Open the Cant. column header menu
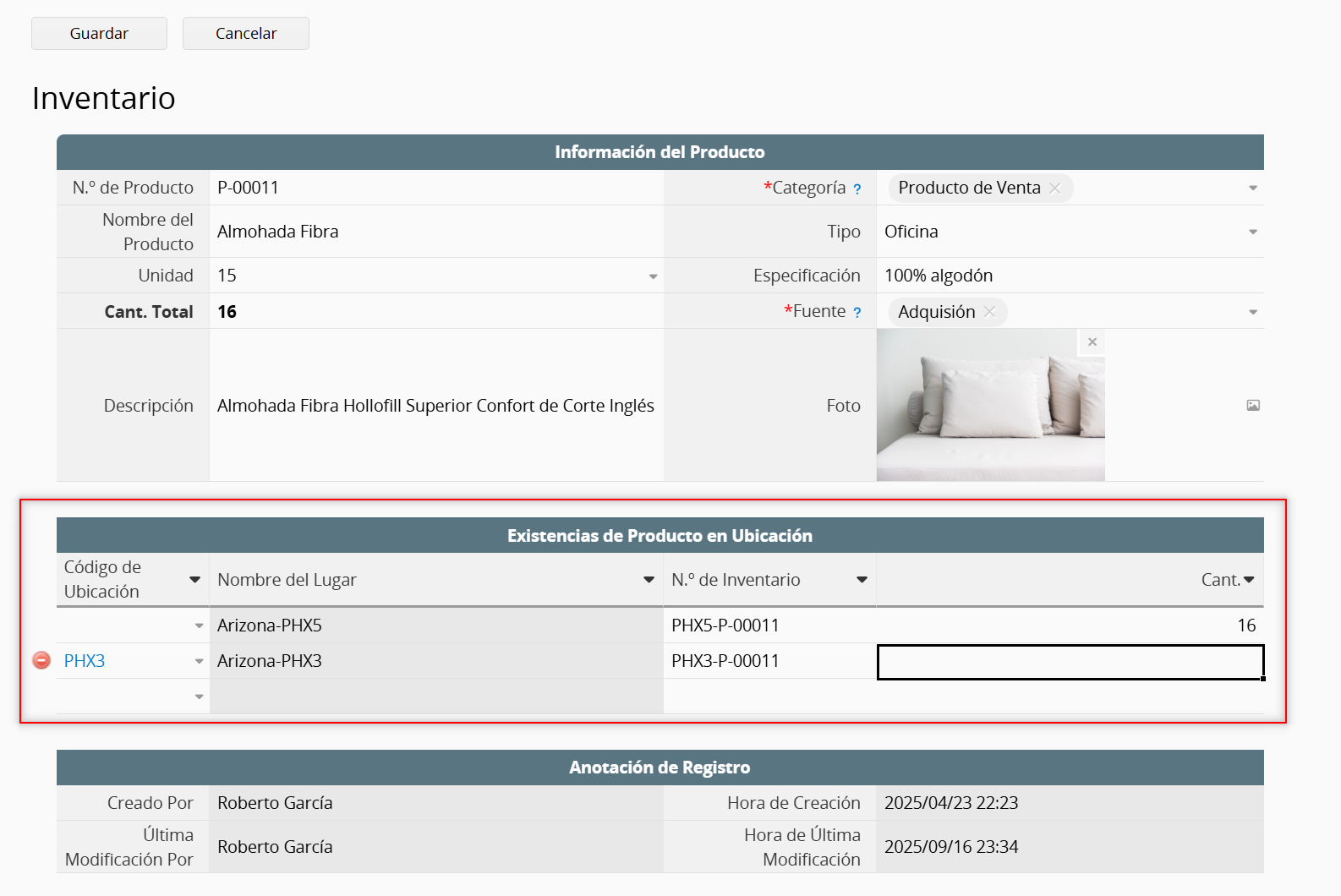1341x896 pixels. (x=1249, y=580)
